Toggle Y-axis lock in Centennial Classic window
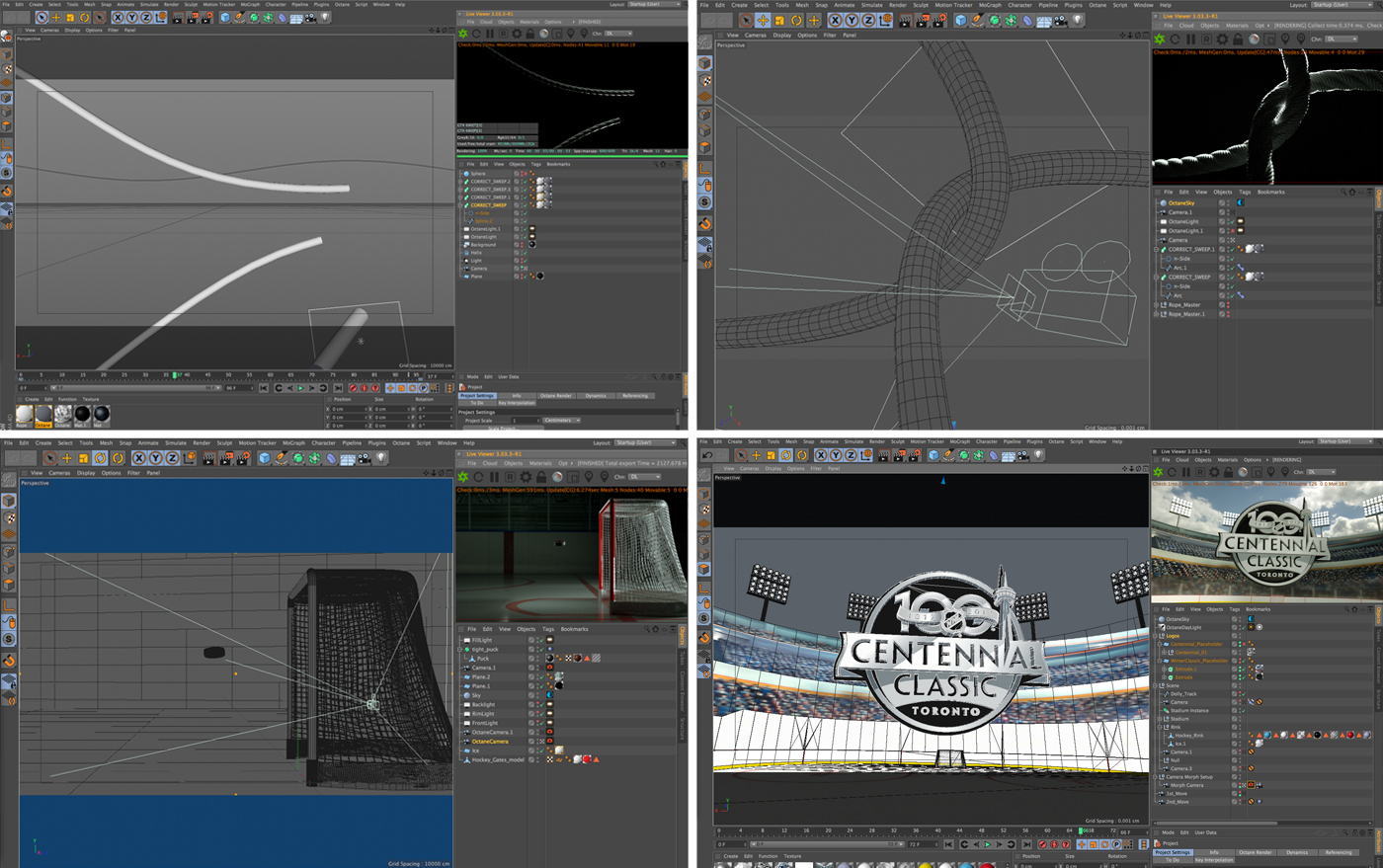 tap(836, 455)
